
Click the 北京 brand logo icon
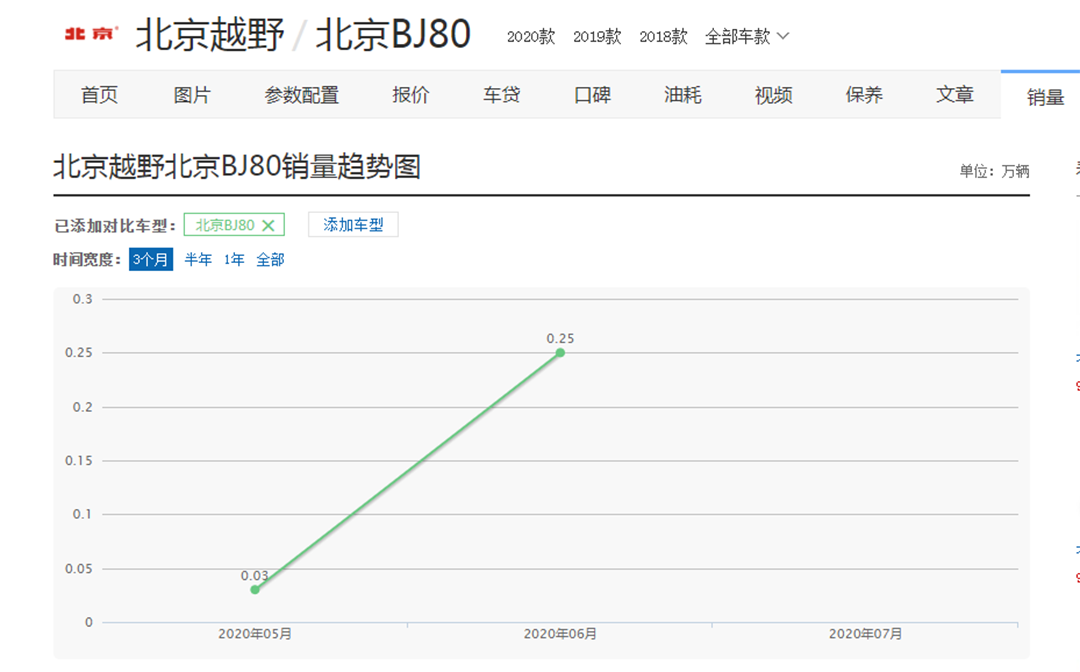click(91, 35)
